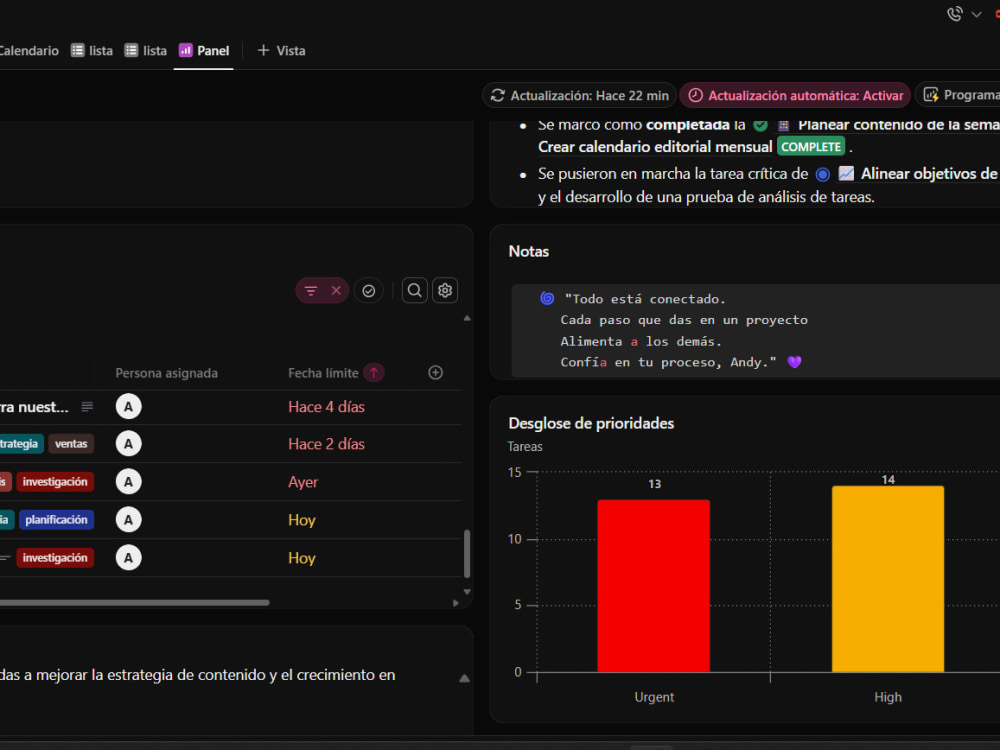
Task: Toggle Fecha límite ascending sort arrow
Action: 374,373
